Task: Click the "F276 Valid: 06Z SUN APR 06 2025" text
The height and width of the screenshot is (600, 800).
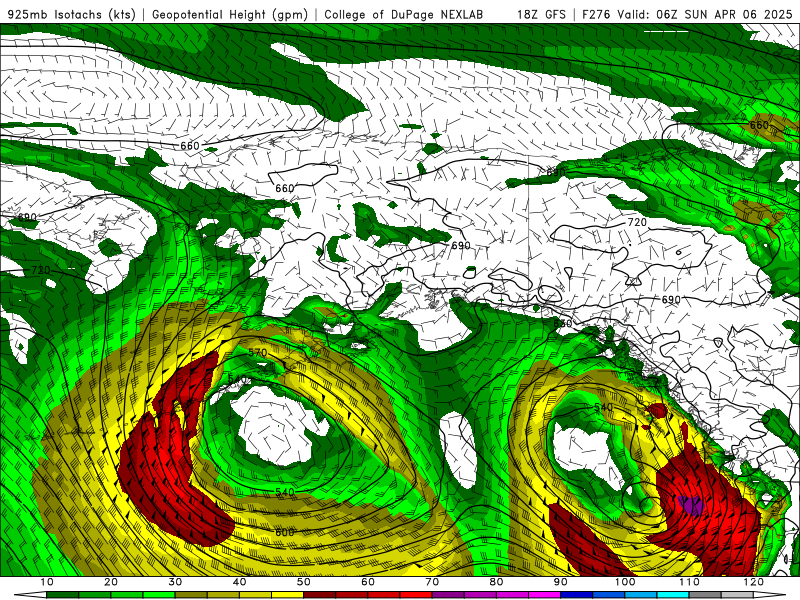Action: tap(688, 15)
